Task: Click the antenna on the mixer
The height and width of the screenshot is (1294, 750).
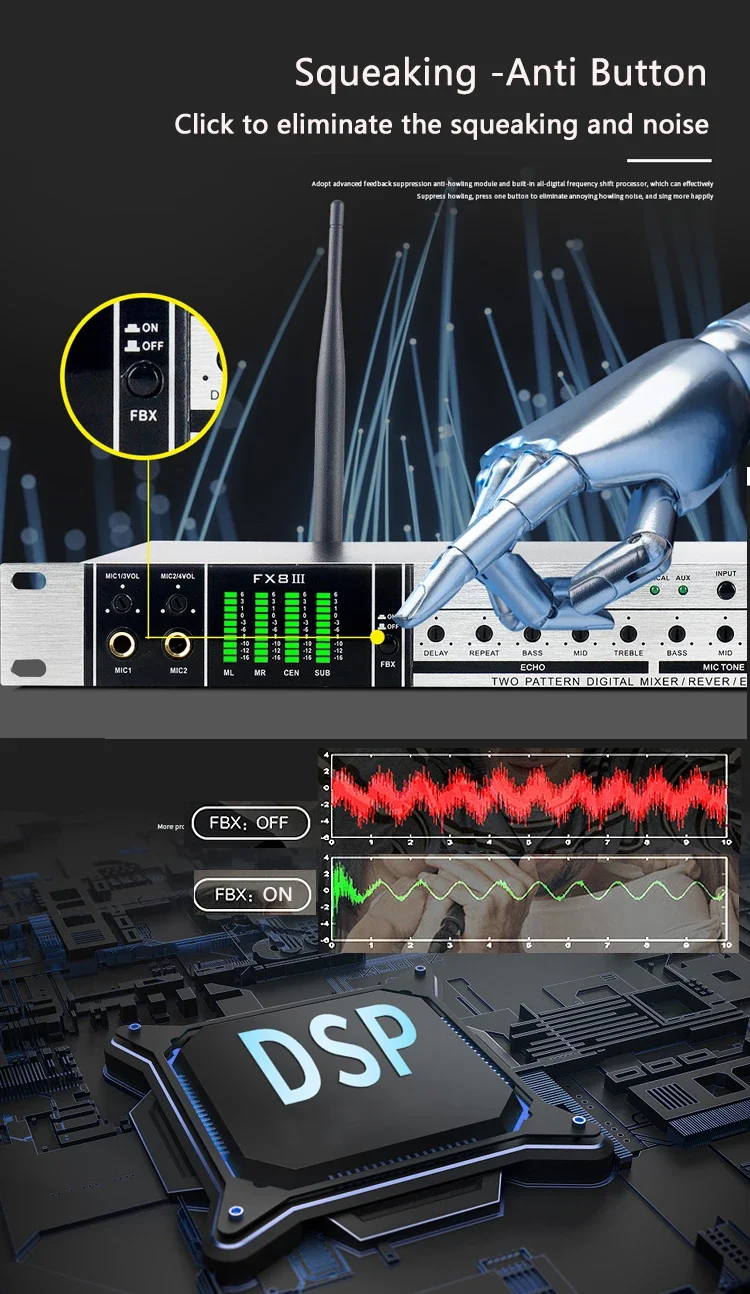Action: tap(330, 380)
